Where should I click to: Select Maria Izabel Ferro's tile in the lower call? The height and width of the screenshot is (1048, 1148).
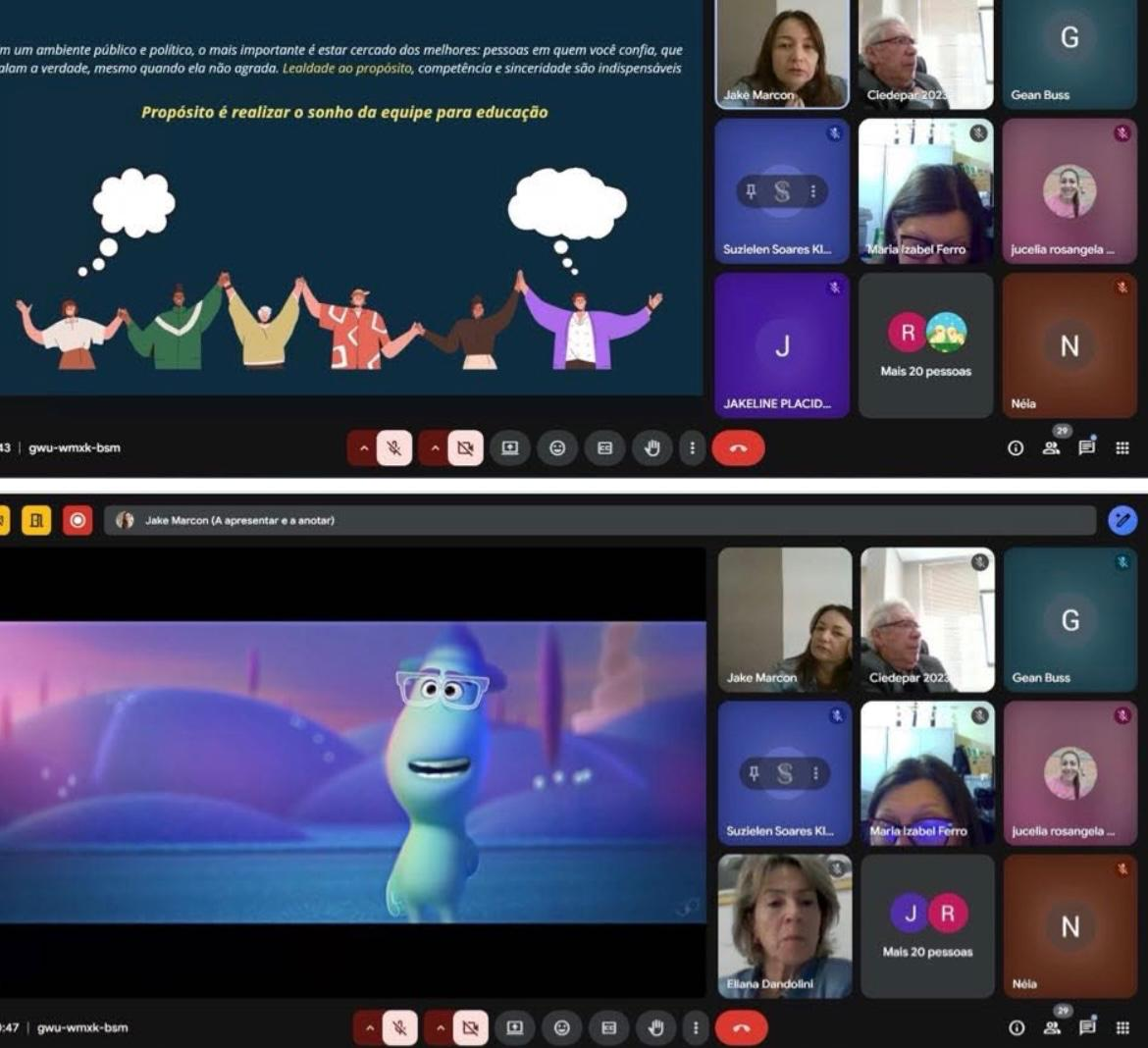927,772
